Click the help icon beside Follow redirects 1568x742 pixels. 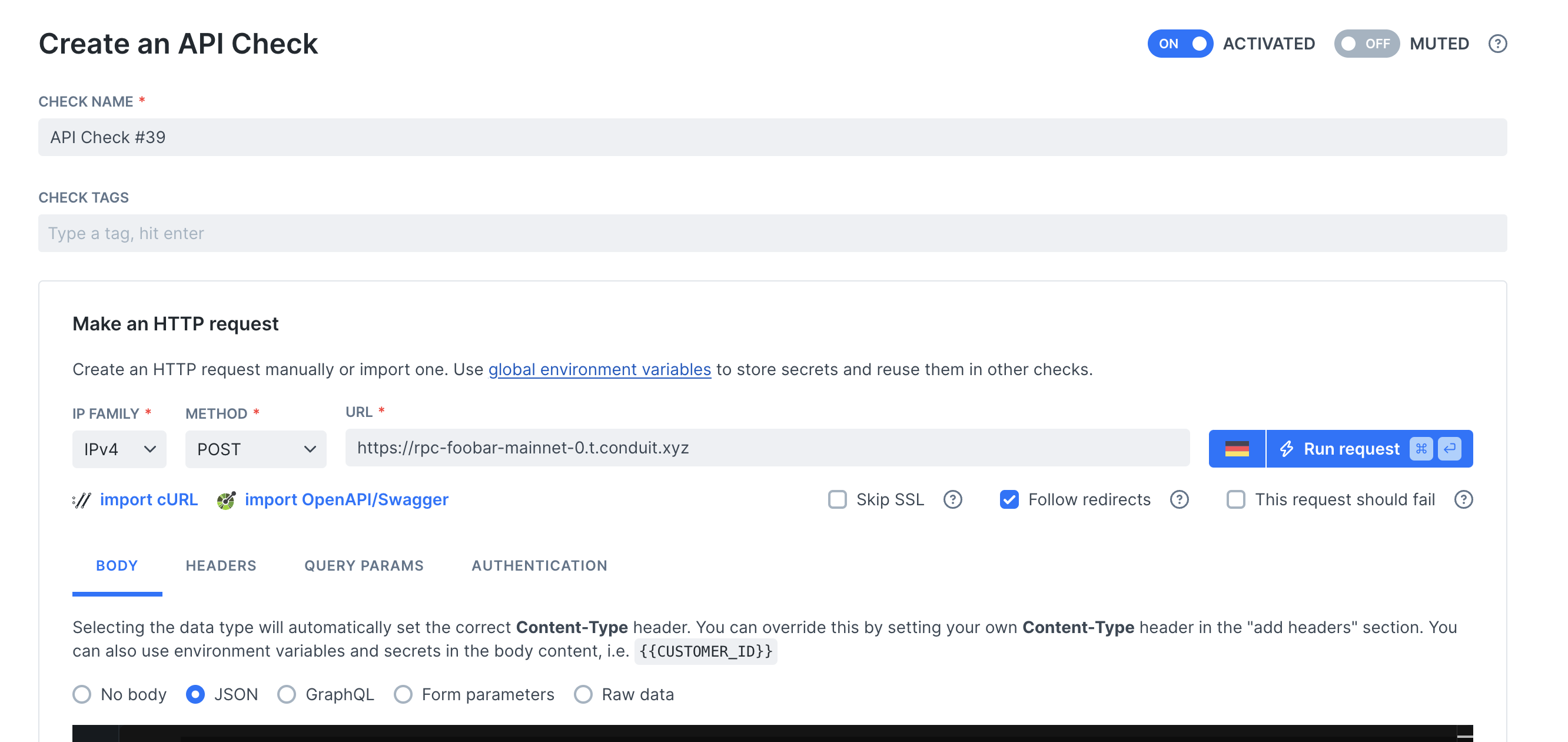tap(1179, 499)
